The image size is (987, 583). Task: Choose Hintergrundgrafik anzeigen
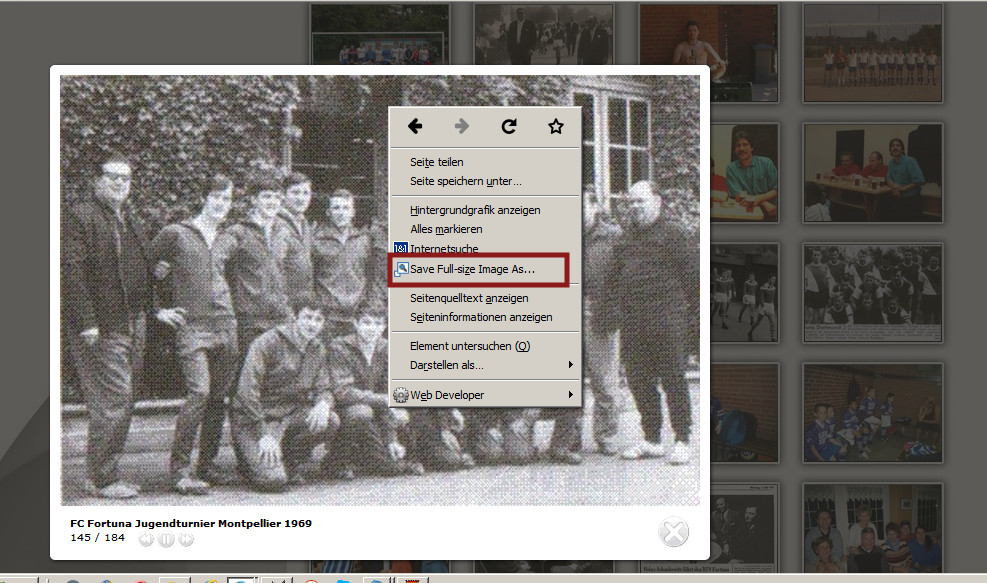click(485, 210)
